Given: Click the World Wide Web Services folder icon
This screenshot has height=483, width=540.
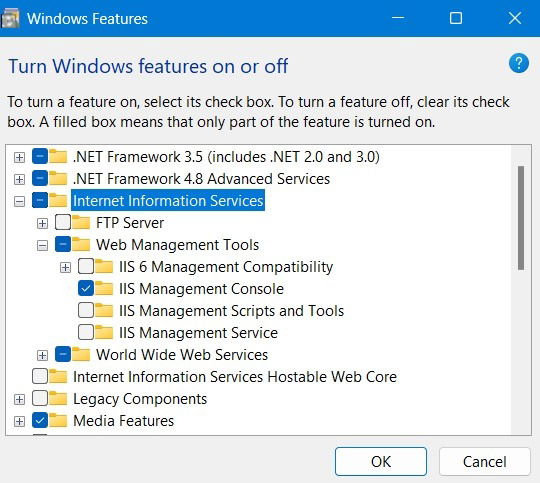Looking at the screenshot, I should click(81, 354).
